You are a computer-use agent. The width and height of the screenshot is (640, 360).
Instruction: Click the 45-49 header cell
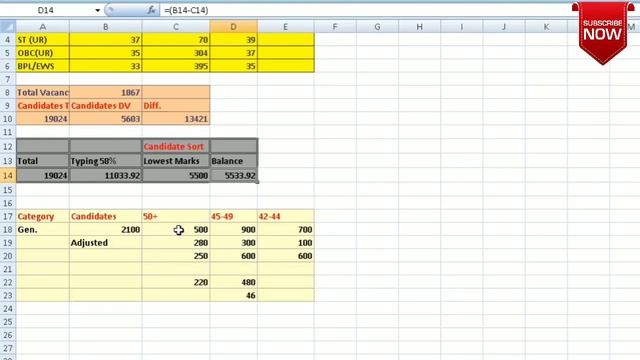click(x=233, y=216)
